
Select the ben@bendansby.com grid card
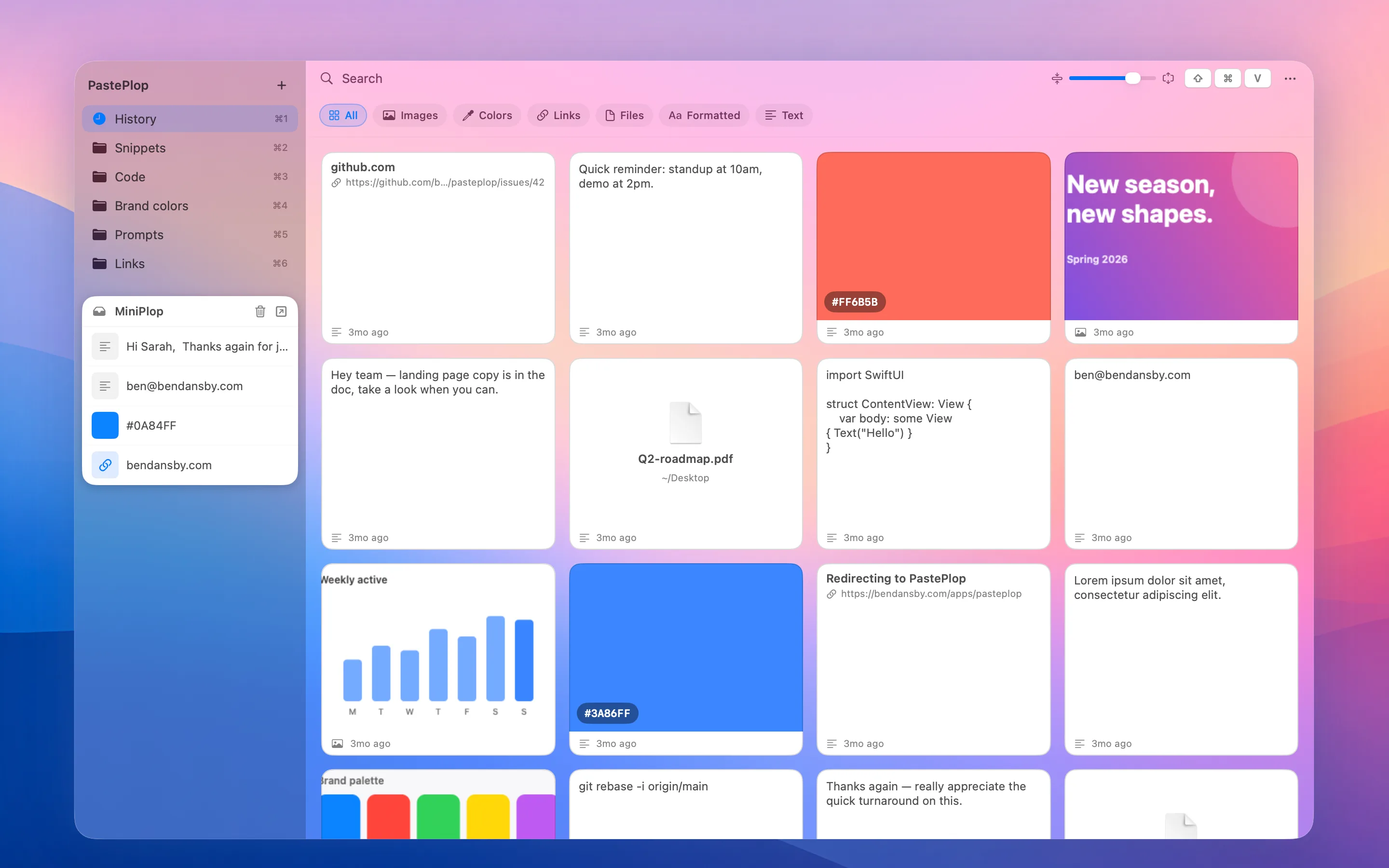point(1181,453)
